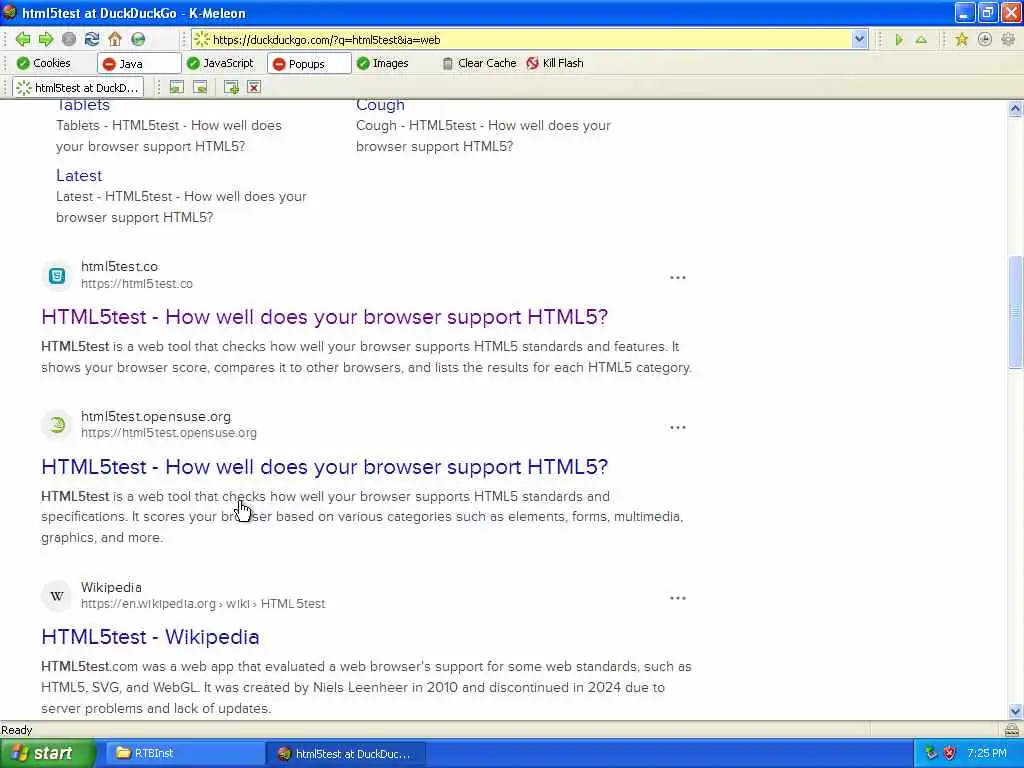Expand the URL bar history dropdown

pos(859,39)
